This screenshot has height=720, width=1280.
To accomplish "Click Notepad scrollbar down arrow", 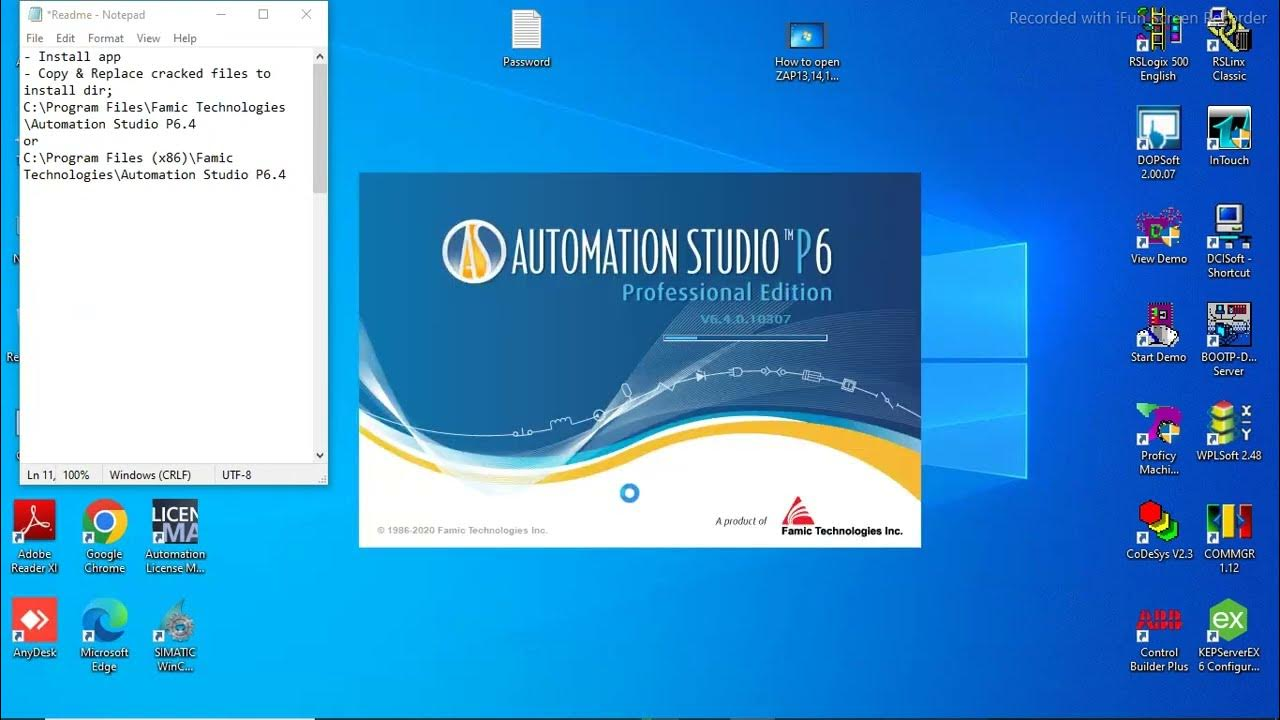I will tap(320, 455).
